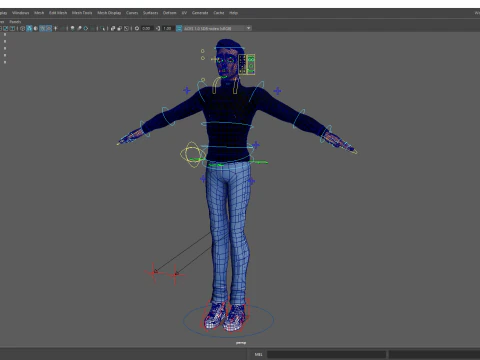Toggle X-ray joints icon
Screen dimensions: 480x360
pos(120,28)
